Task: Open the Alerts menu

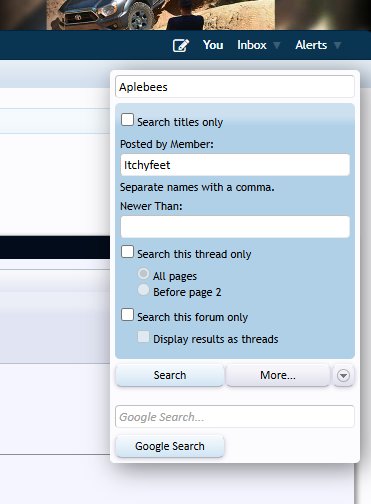Action: [x=311, y=45]
